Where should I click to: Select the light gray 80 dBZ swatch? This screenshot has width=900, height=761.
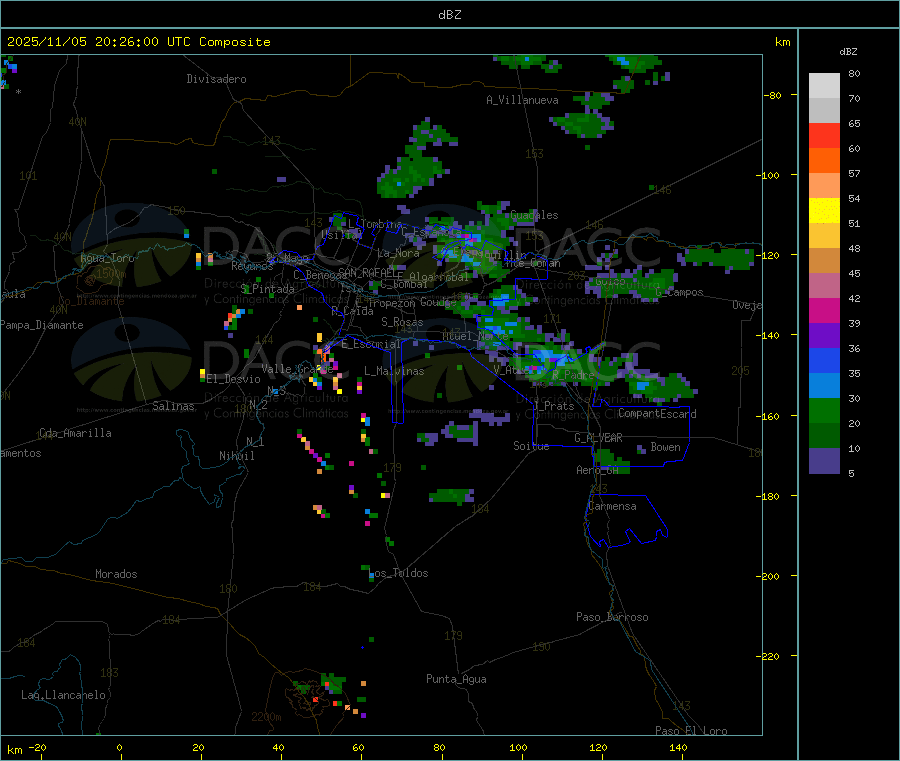(824, 86)
